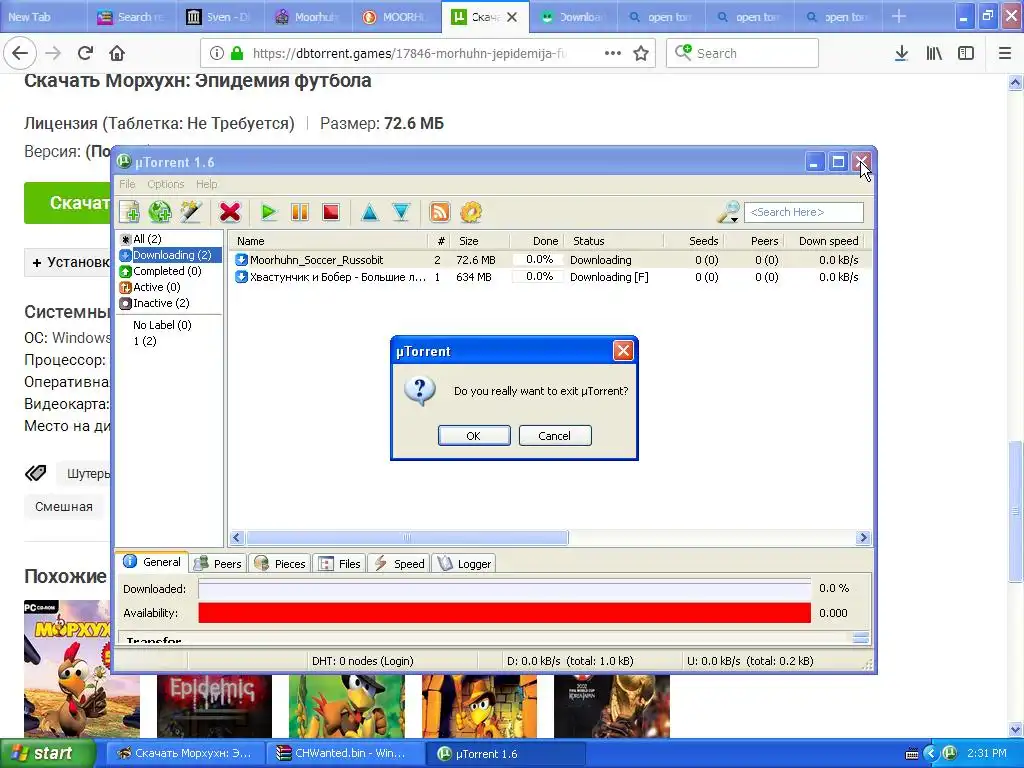This screenshot has width=1024, height=768.
Task: Click the Add Torrent from URL icon
Action: 160,212
